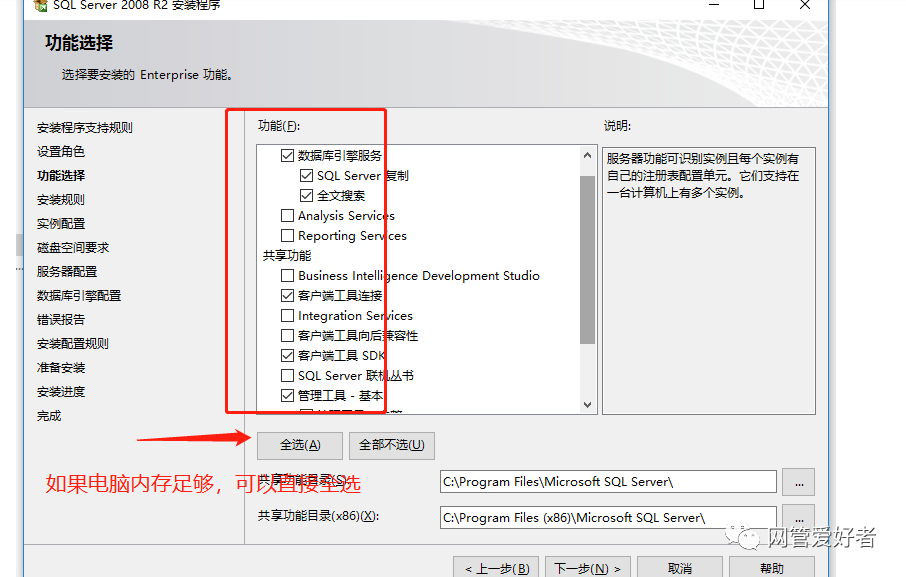906x577 pixels.
Task: Click feature list scroll up arrow
Action: 588,155
